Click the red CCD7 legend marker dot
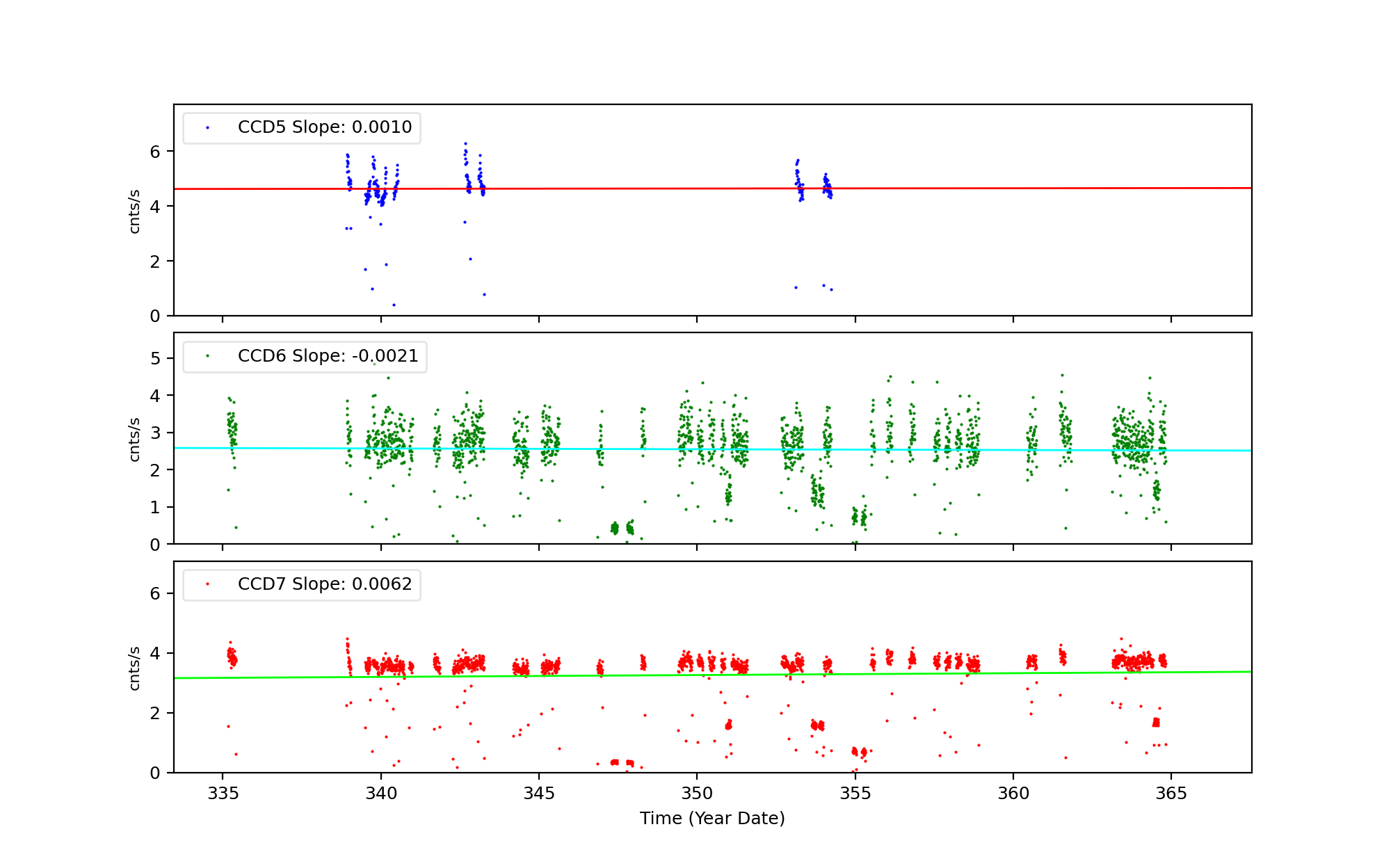The height and width of the screenshot is (868, 1391). (207, 584)
